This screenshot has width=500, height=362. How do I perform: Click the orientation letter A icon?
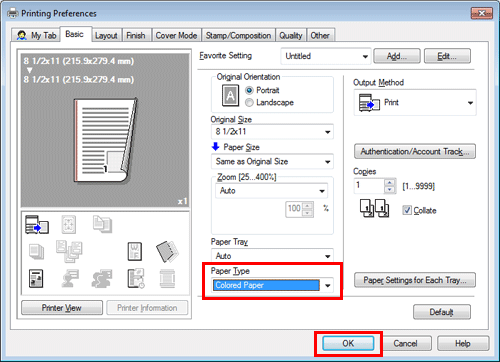(x=230, y=96)
